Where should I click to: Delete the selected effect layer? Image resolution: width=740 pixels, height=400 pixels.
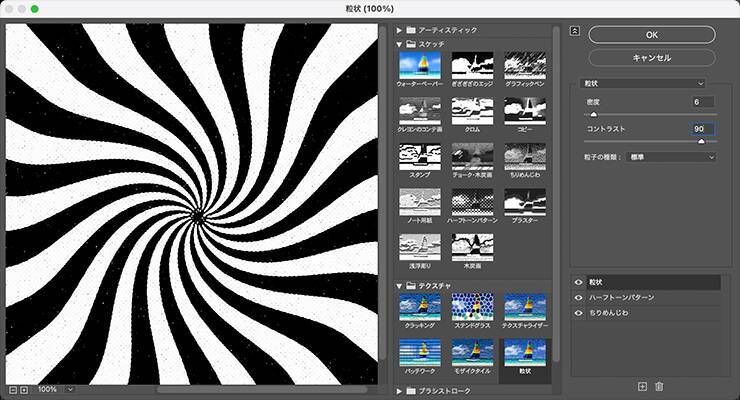[659, 386]
